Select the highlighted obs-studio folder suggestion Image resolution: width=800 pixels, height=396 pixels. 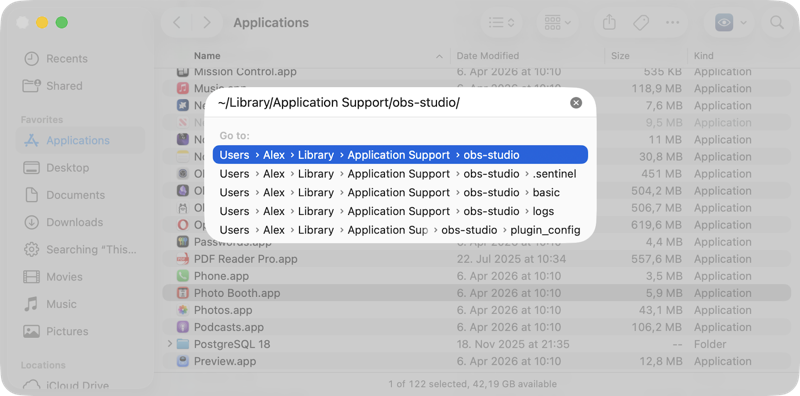click(x=400, y=155)
